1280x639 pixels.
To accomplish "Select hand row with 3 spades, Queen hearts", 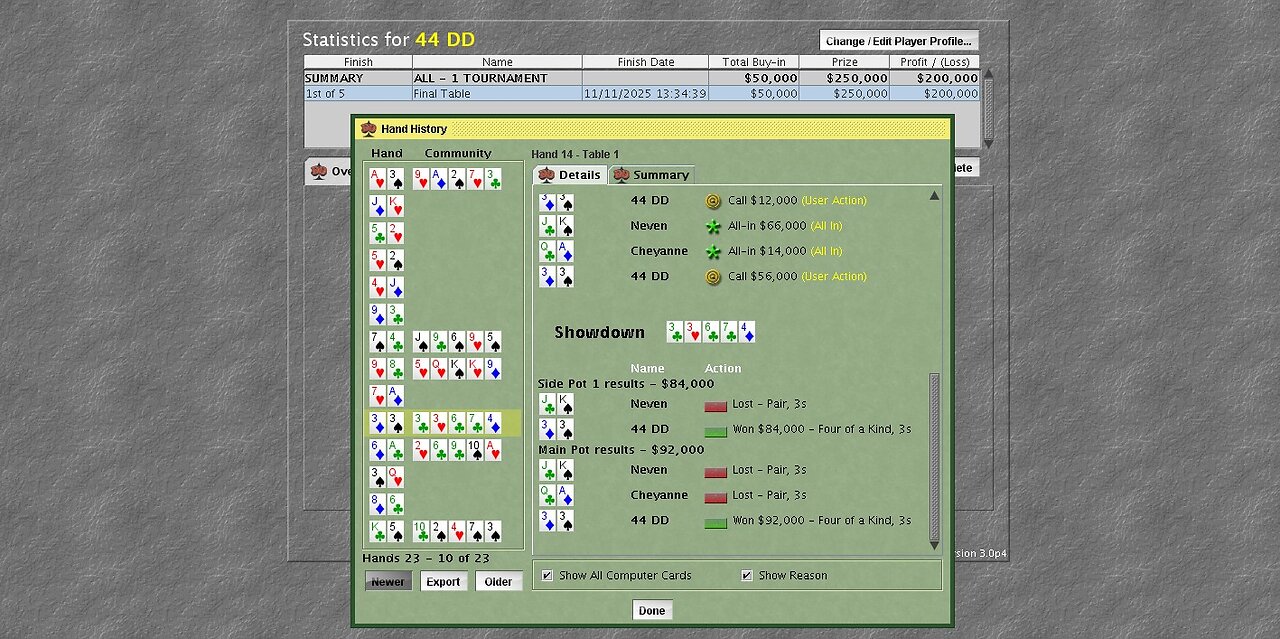I will click(443, 477).
